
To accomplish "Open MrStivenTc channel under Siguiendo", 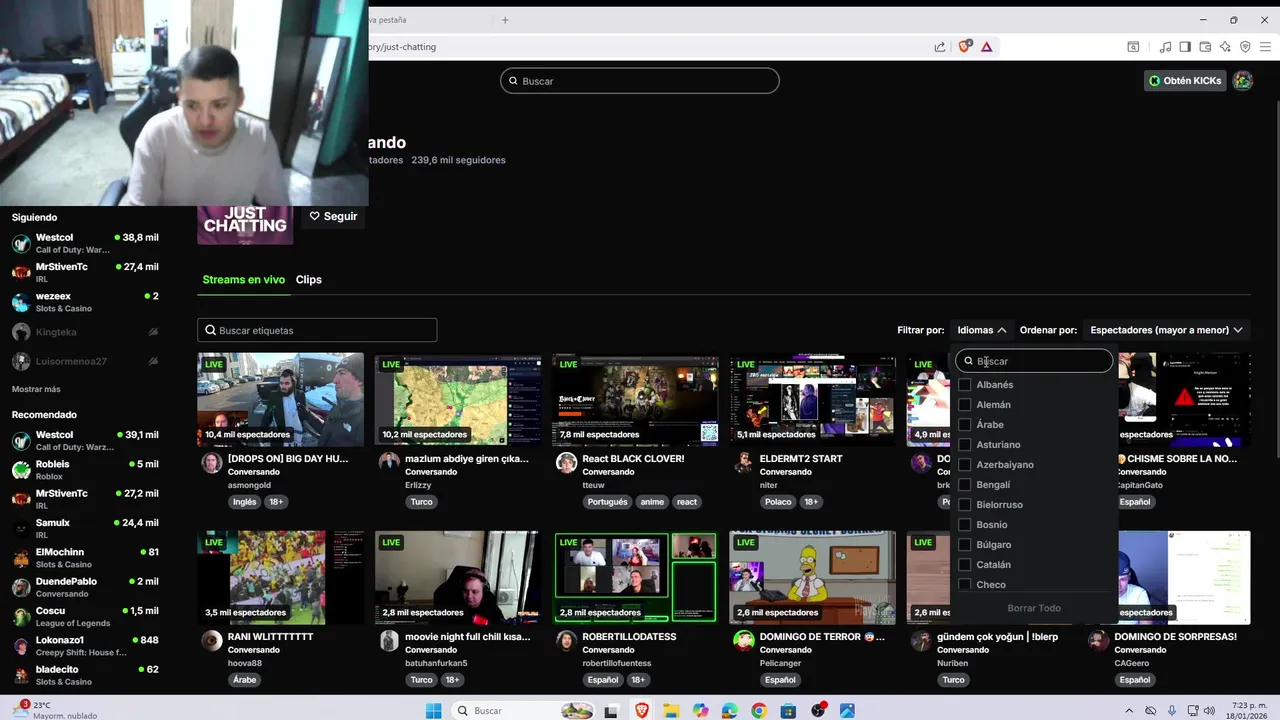I will tap(85, 272).
